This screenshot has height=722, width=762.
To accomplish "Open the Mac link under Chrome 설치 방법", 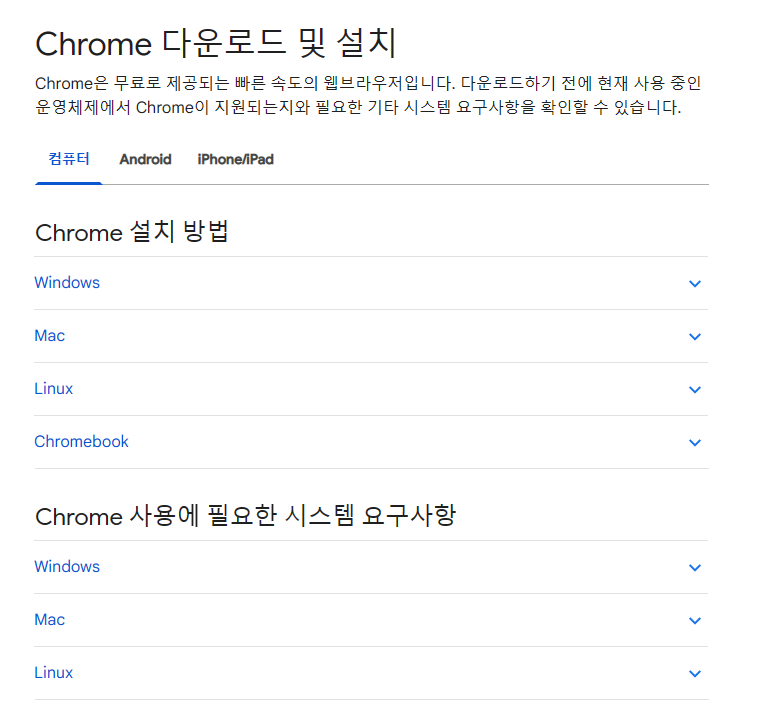I will point(50,336).
